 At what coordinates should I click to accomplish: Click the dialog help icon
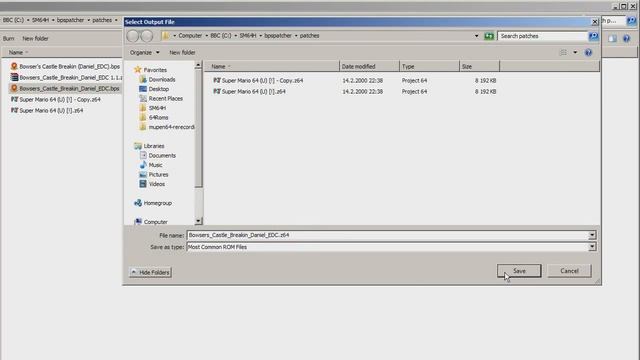pyautogui.click(x=588, y=53)
